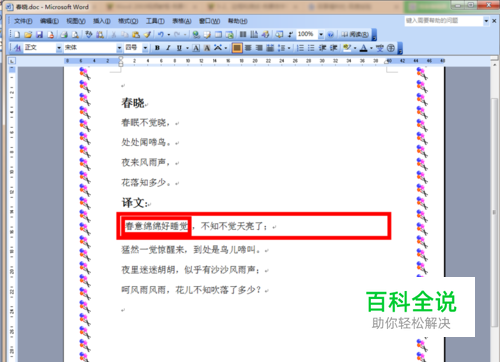Toggle italic formatting

tap(168, 48)
